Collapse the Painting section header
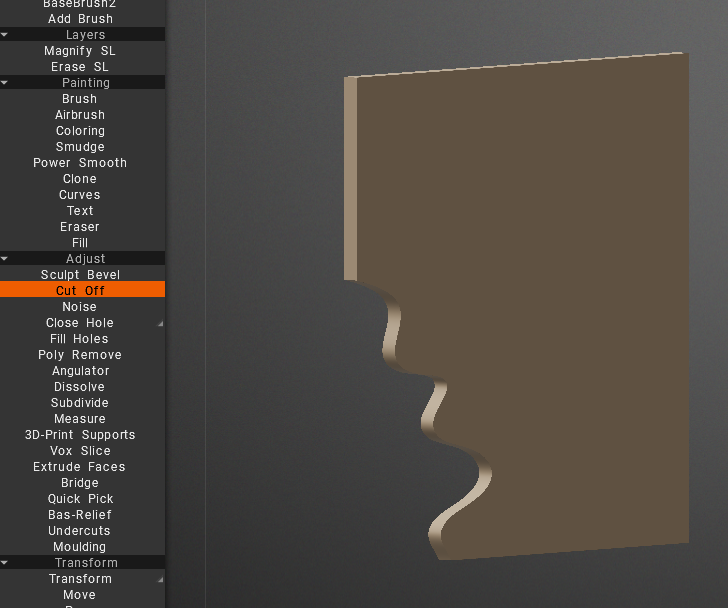Screen dimensions: 728x608 coord(84,83)
